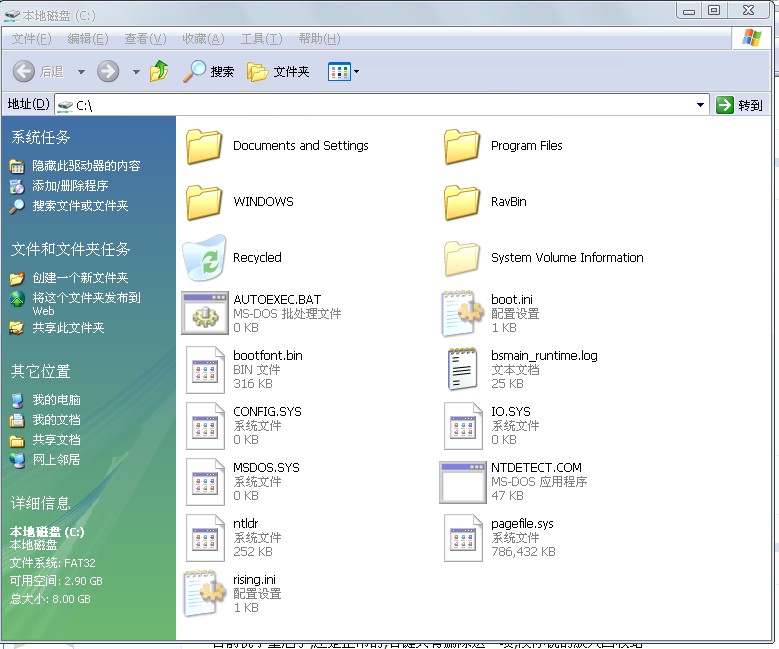Click Search files or folders (搜索文件或文件夹)
Viewport: 779px width, 649px height.
pyautogui.click(x=80, y=205)
